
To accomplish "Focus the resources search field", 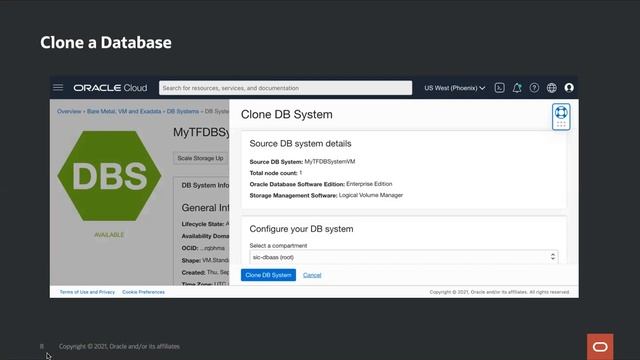I will click(x=285, y=88).
